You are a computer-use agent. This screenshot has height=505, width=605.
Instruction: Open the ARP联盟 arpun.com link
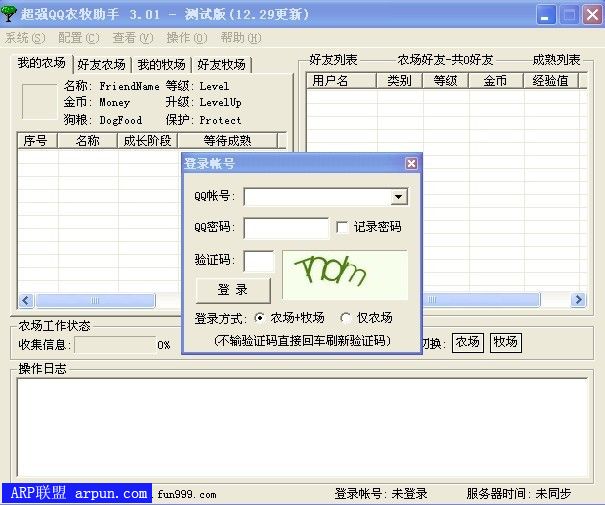[77, 493]
